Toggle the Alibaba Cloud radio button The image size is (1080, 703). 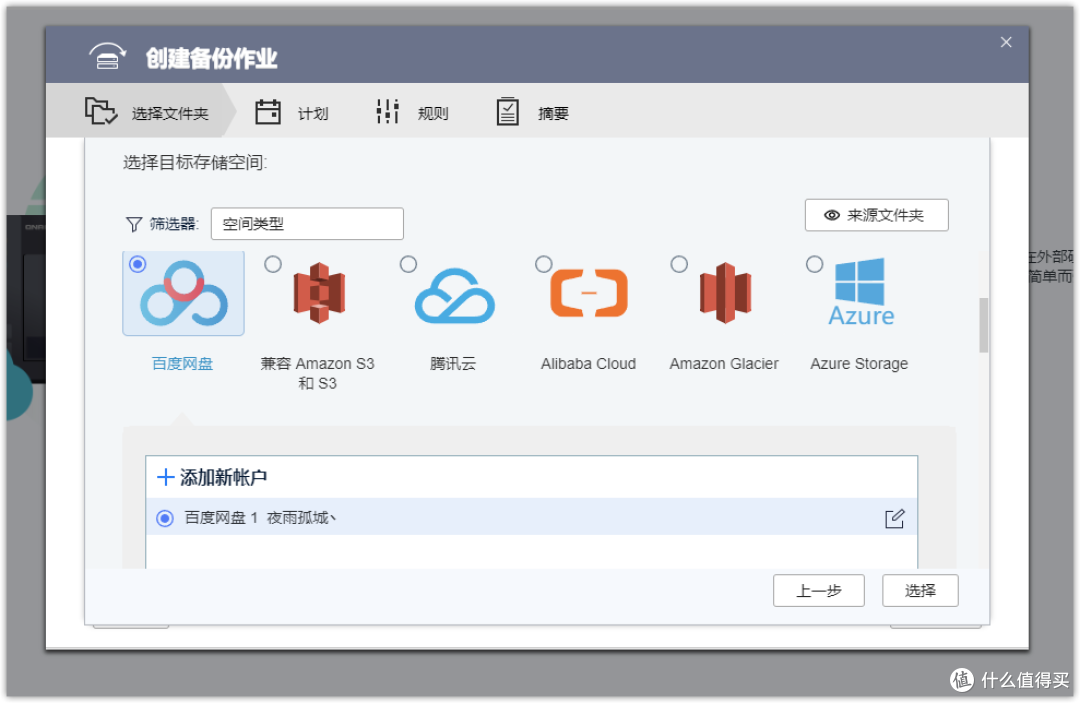pyautogui.click(x=543, y=264)
